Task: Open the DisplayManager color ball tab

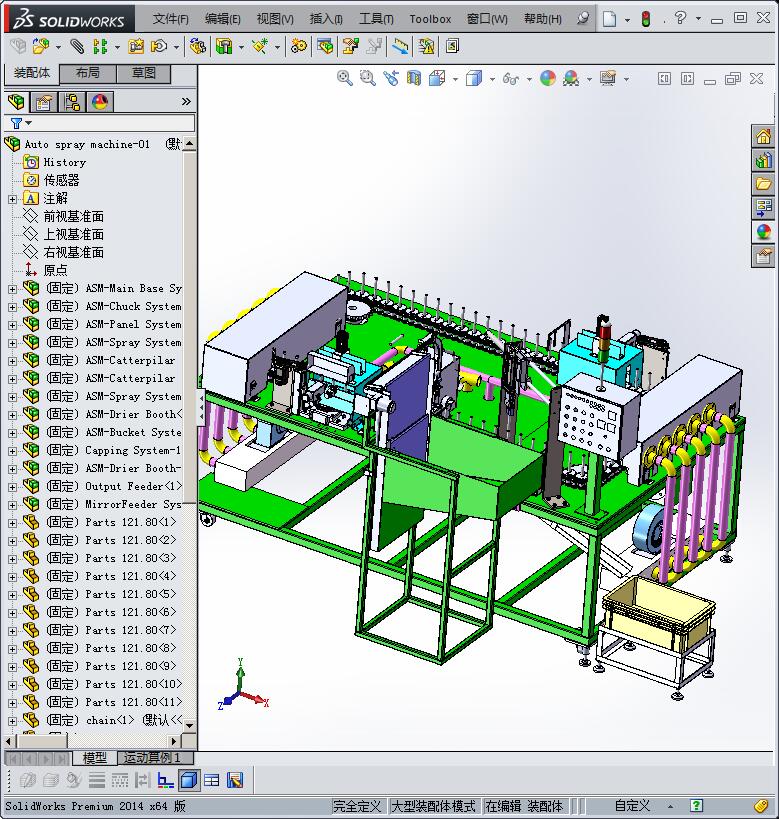Action: [x=100, y=101]
